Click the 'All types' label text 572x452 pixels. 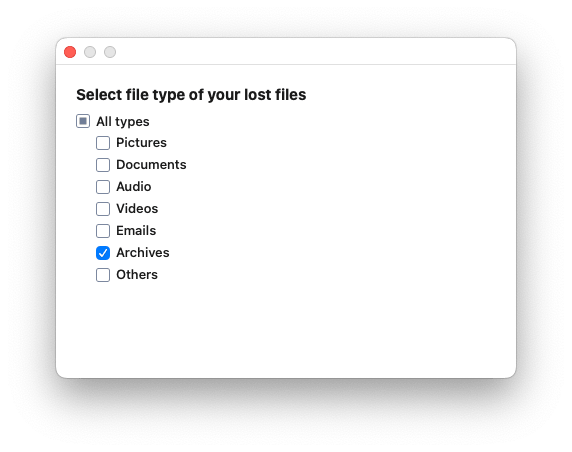point(123,121)
